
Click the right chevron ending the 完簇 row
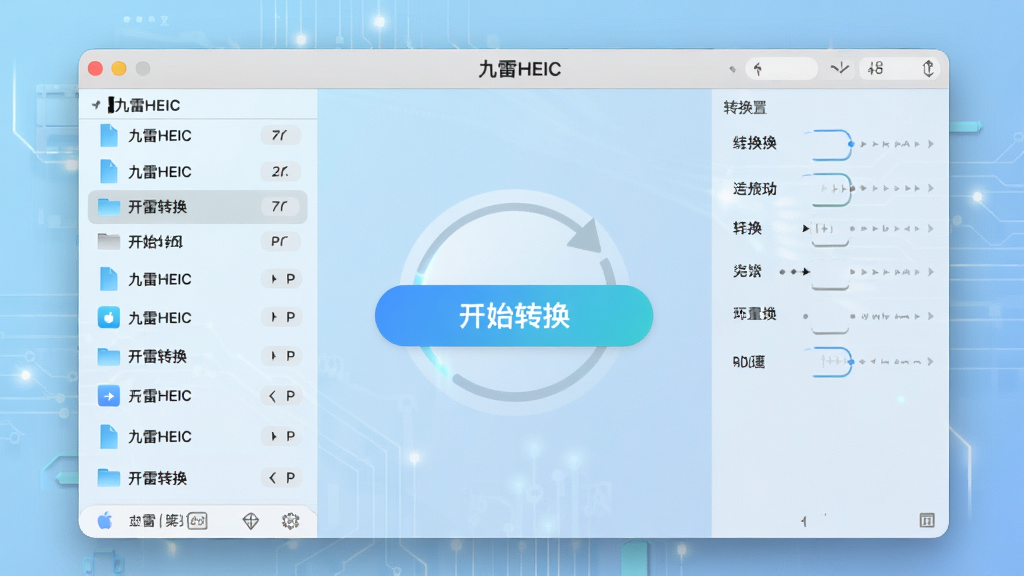931,272
